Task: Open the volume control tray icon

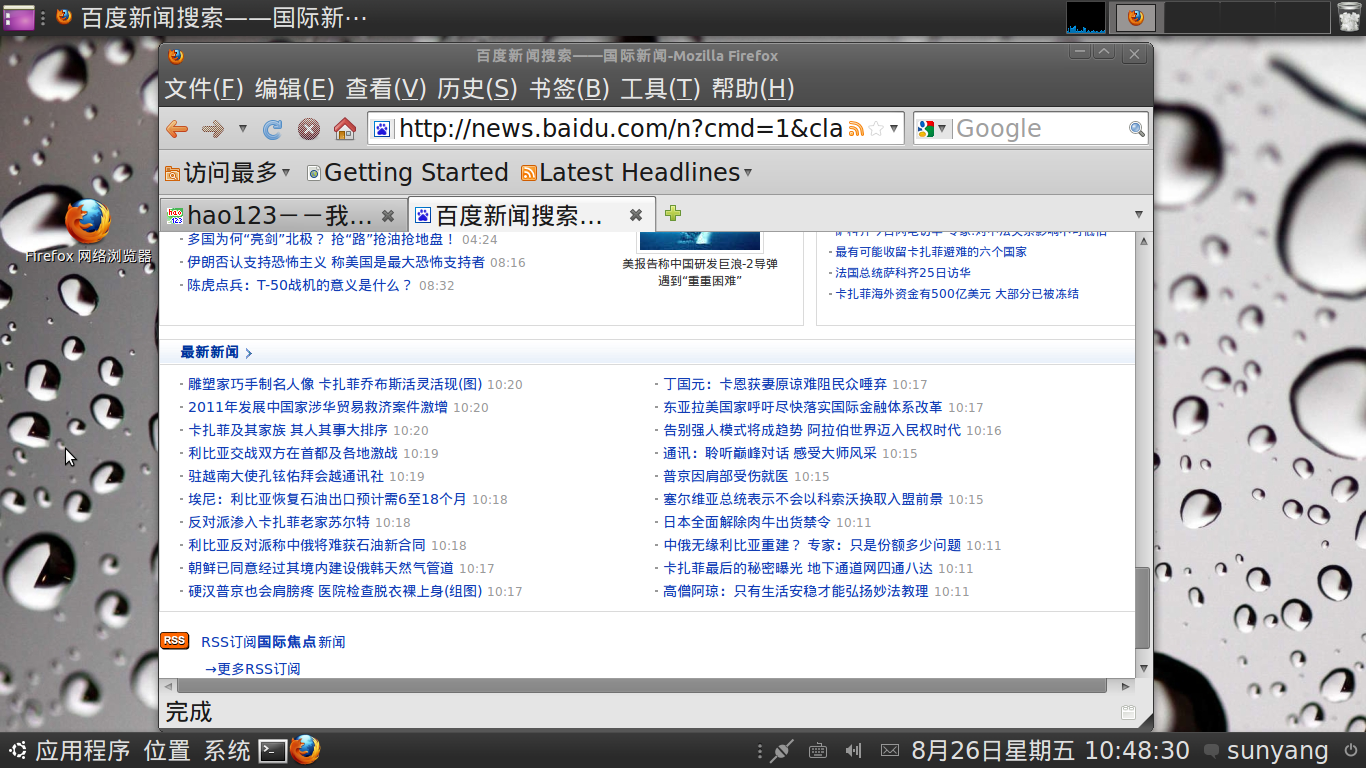Action: (853, 750)
